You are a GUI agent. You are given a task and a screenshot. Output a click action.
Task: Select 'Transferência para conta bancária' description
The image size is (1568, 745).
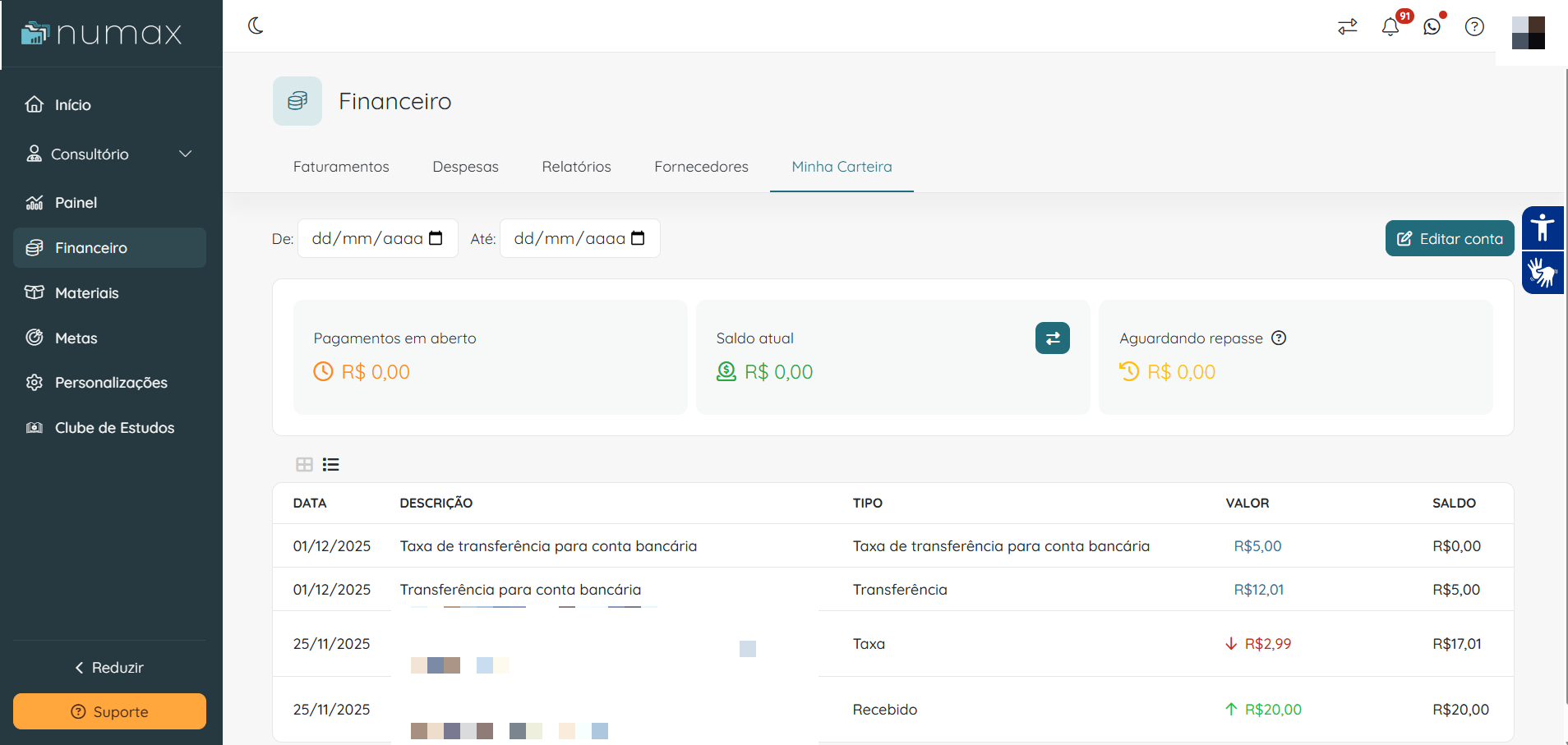520,590
